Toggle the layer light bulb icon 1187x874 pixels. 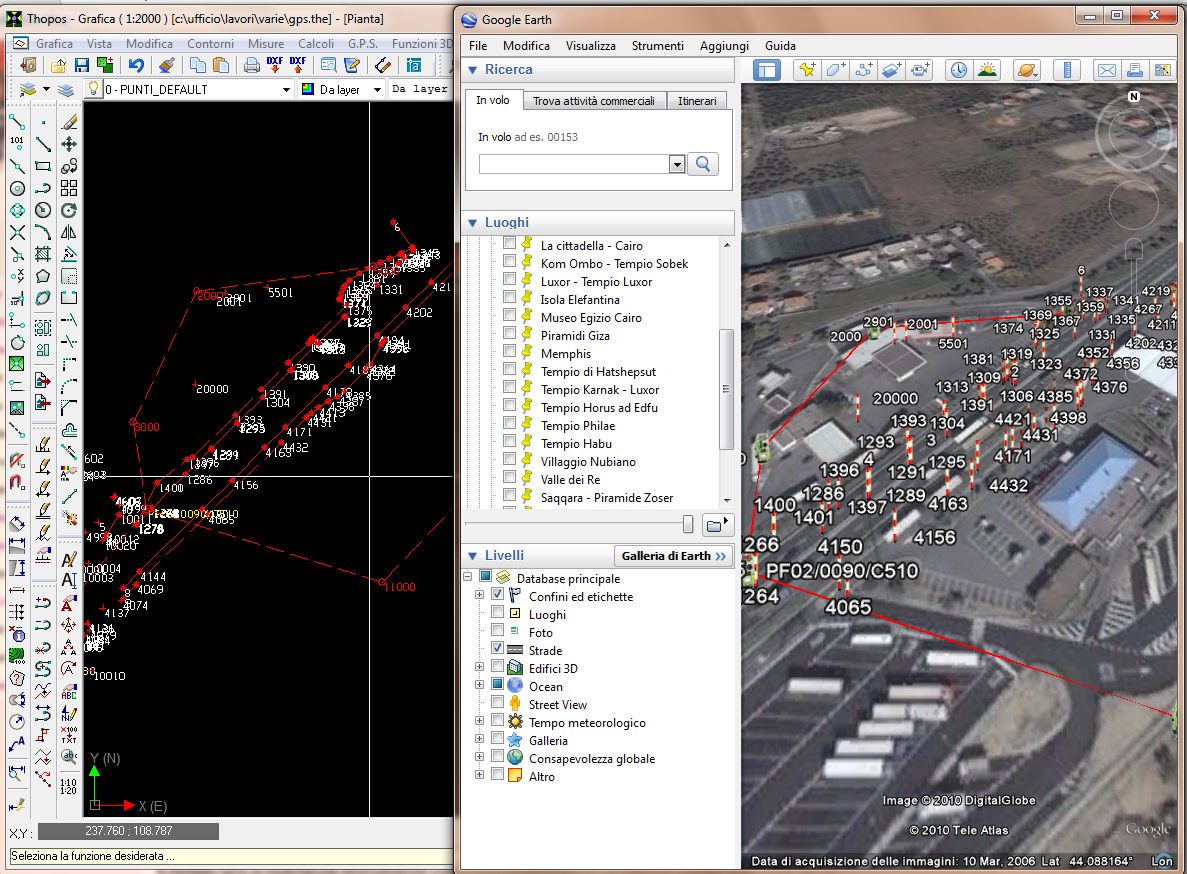coord(93,89)
